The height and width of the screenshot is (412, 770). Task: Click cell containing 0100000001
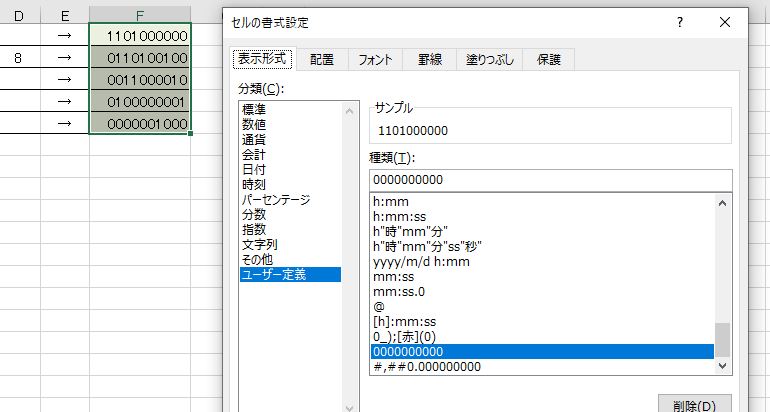140,102
